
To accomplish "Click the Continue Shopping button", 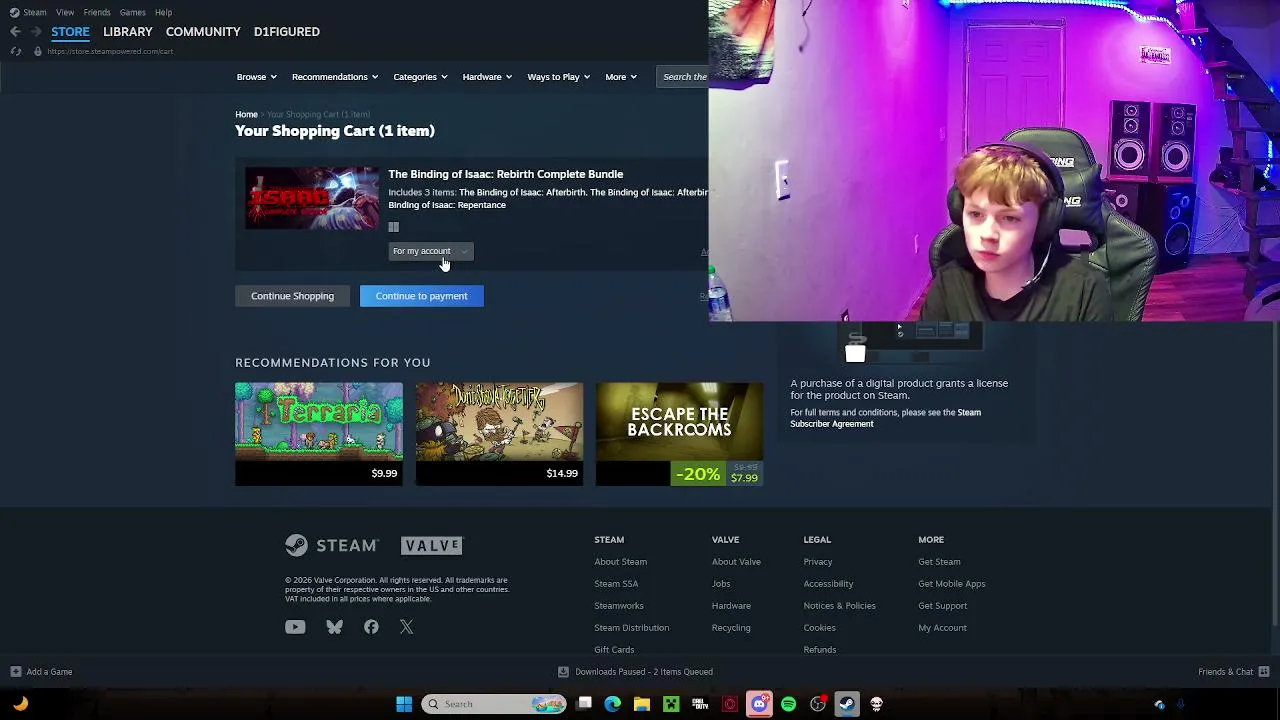I will pos(292,296).
